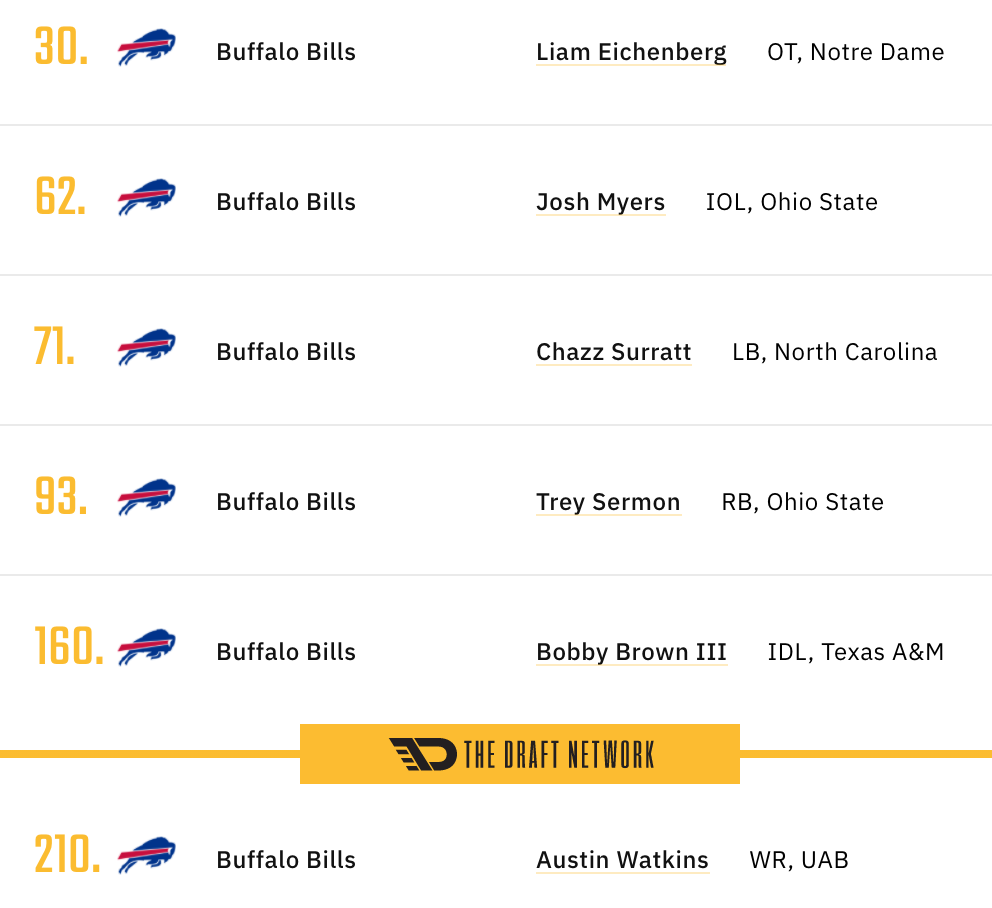The width and height of the screenshot is (992, 908).
Task: Click Buffalo Bills team name at pick 210
Action: tap(286, 860)
